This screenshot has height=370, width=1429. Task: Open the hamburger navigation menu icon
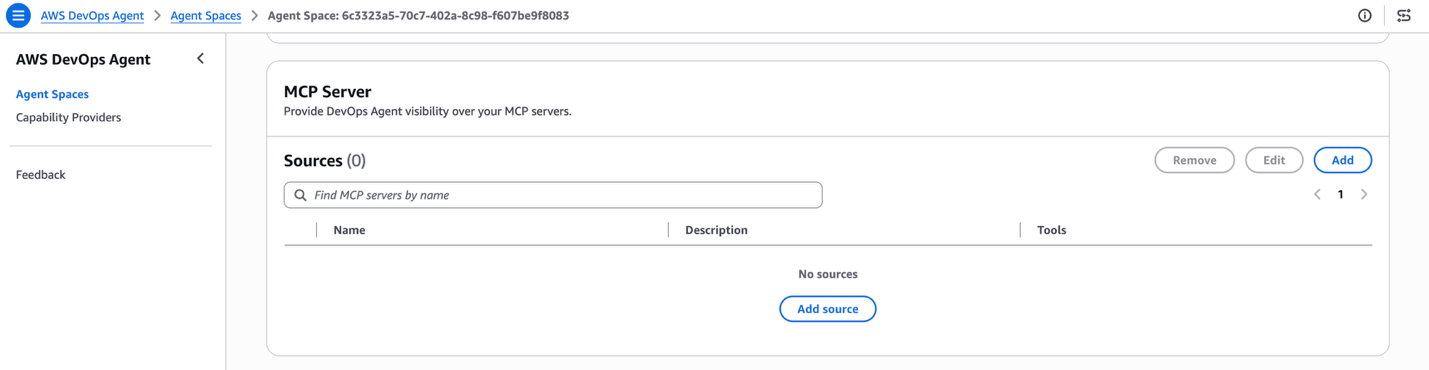[x=18, y=16]
